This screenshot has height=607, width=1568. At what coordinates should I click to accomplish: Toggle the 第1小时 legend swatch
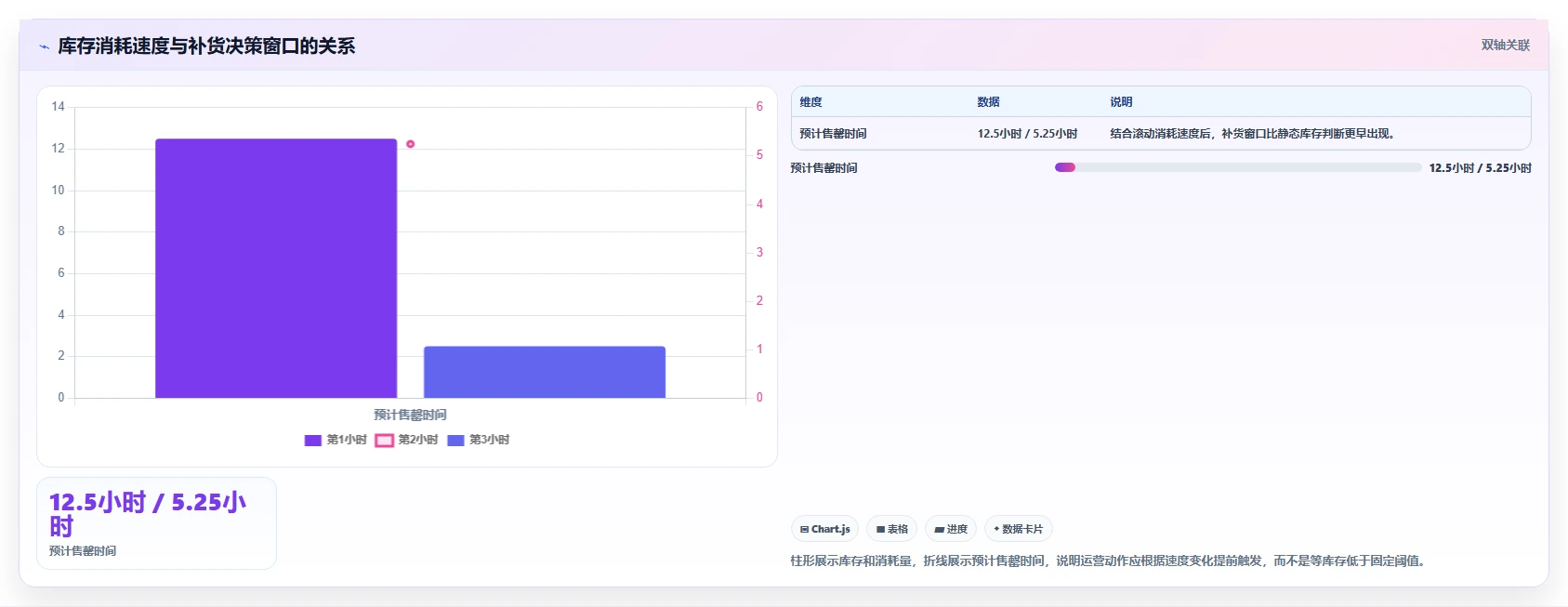click(x=312, y=440)
